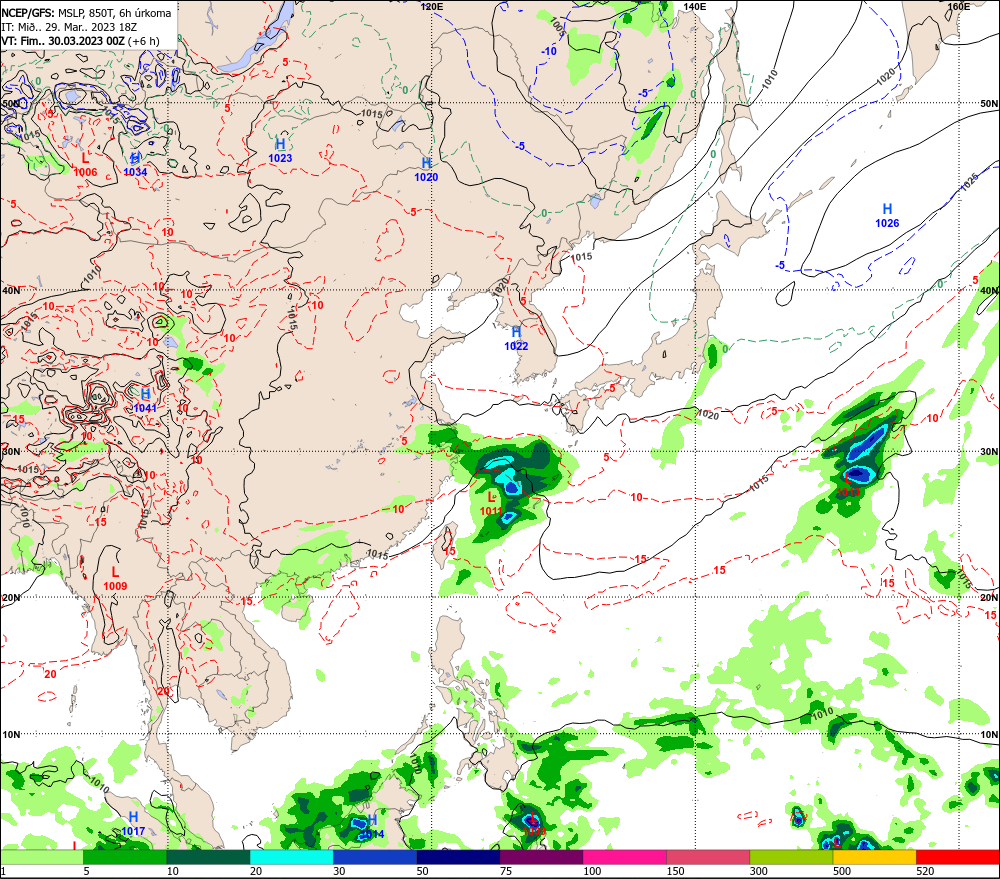
Task: Select the blue 30–50 legend swatch
Action: pyautogui.click(x=375, y=857)
